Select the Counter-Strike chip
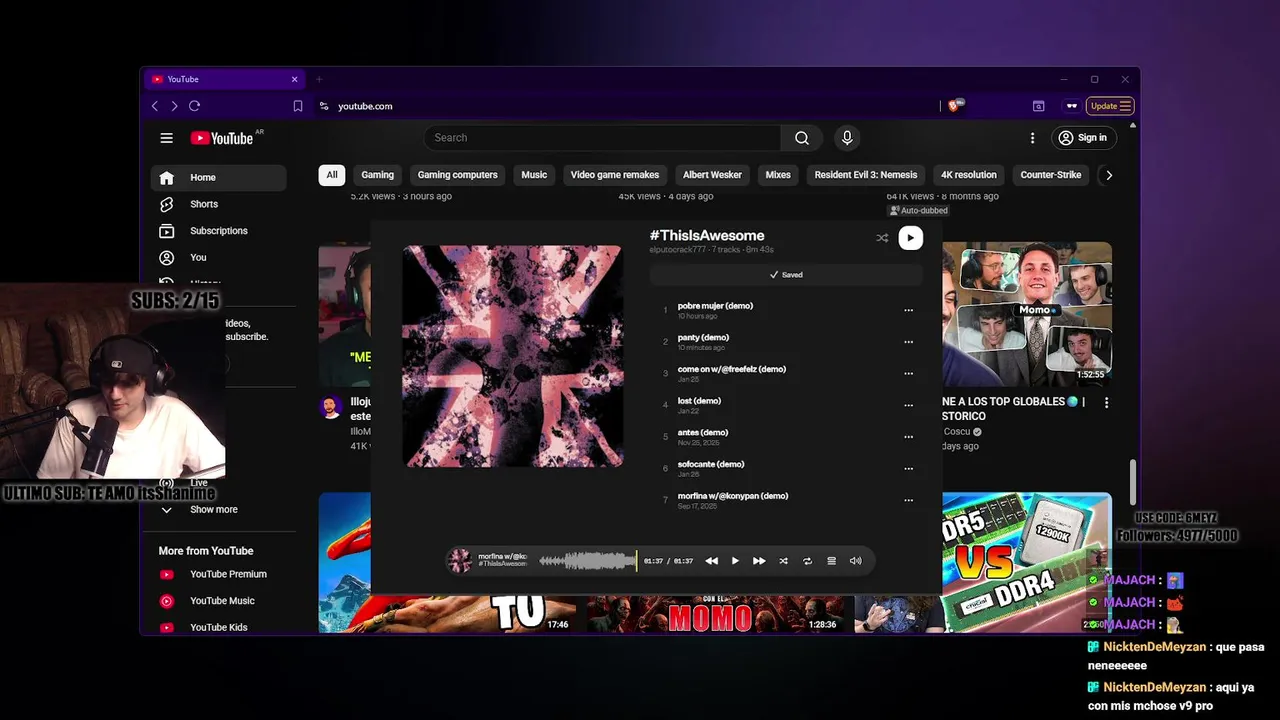The image size is (1280, 720). click(1051, 175)
